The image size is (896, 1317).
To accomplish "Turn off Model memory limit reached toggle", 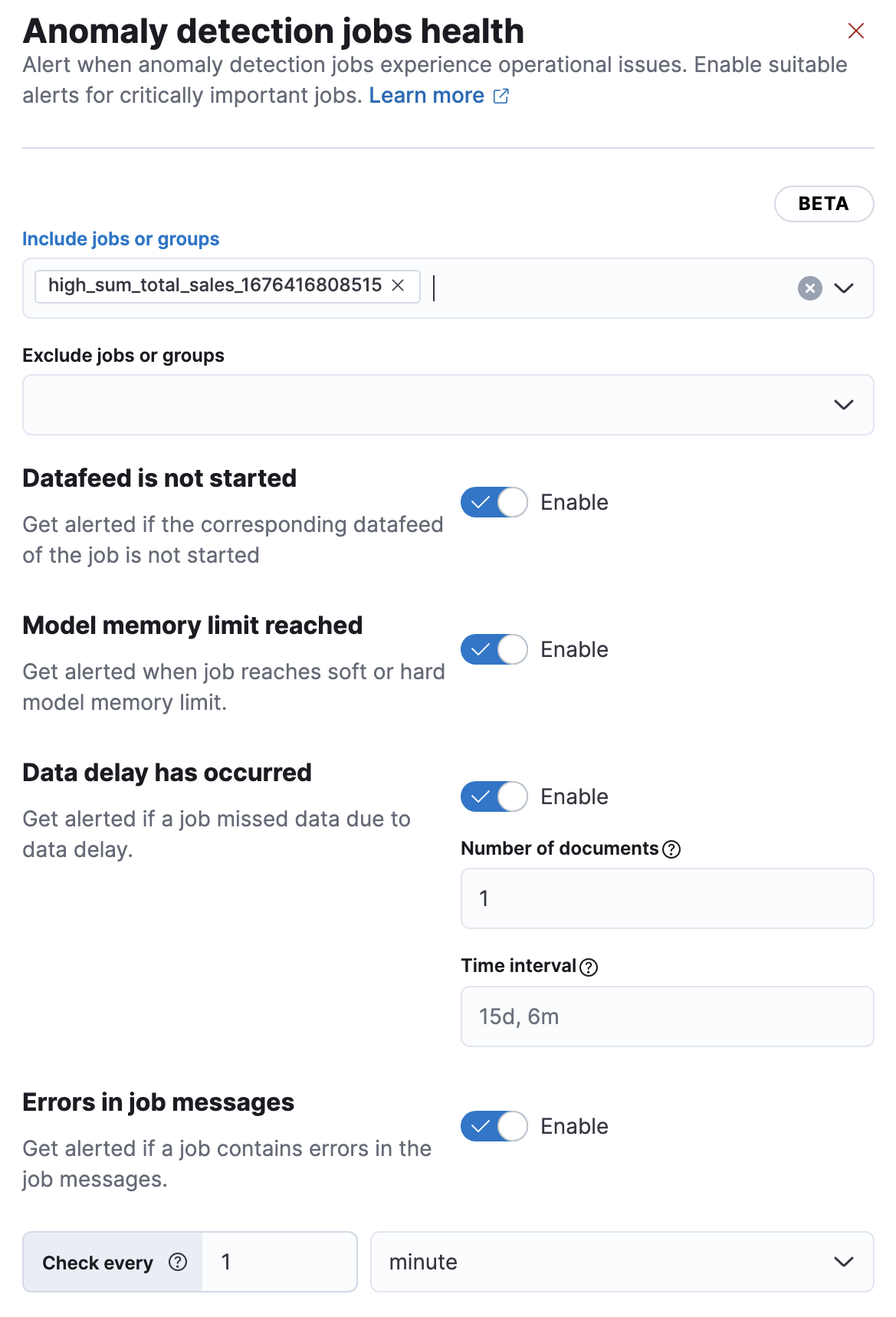I will (x=494, y=650).
